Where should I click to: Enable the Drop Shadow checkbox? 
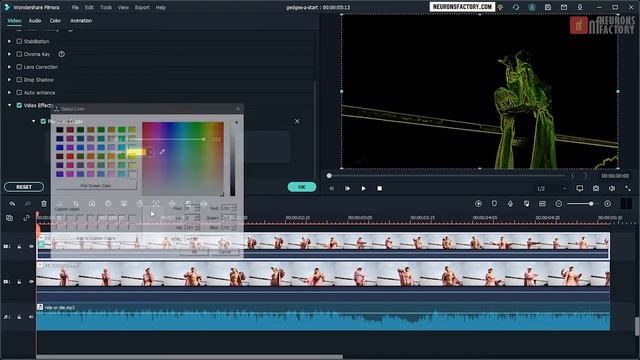tap(19, 80)
